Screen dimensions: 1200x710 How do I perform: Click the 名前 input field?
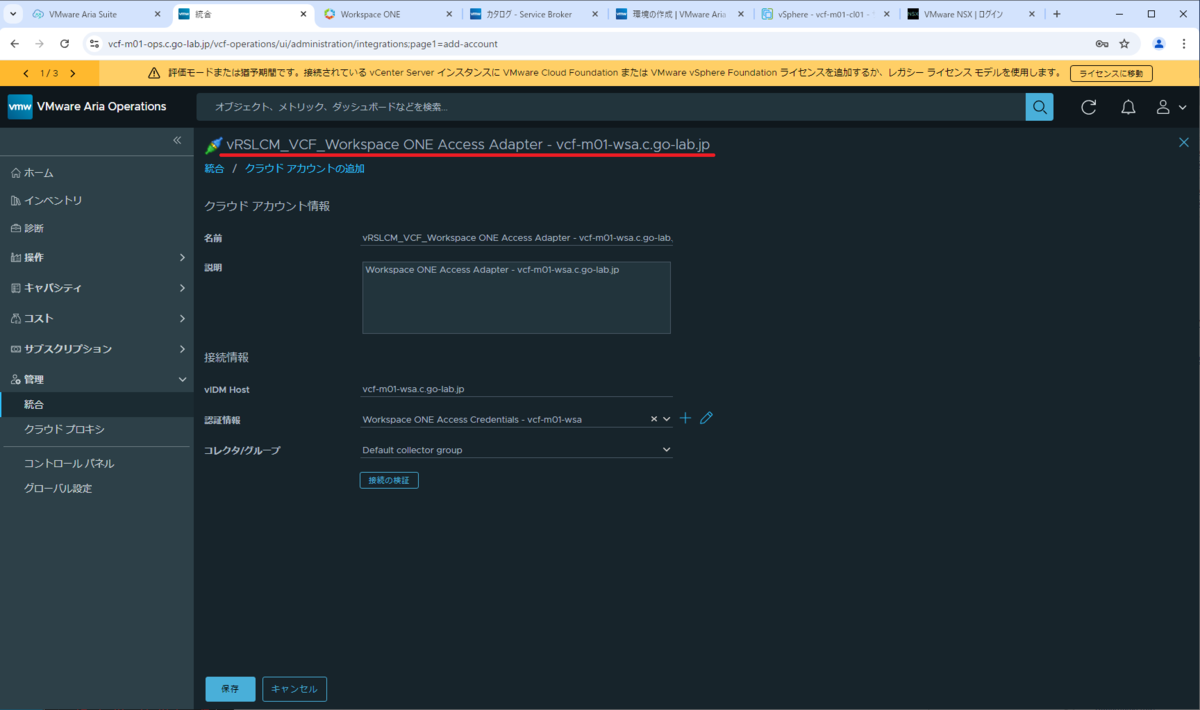[517, 238]
